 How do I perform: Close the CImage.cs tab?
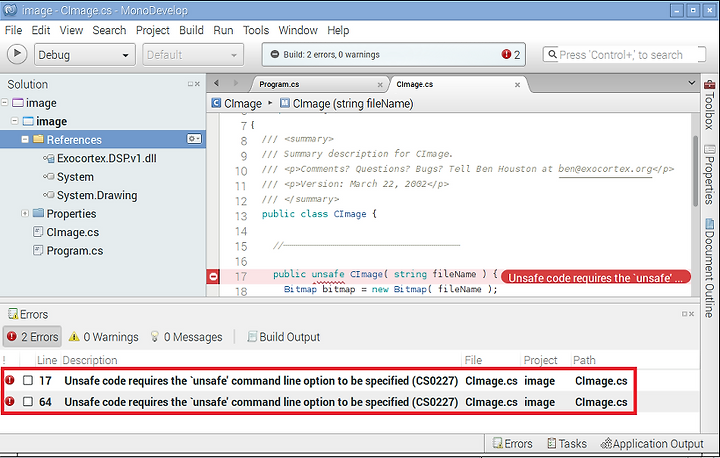tap(517, 85)
